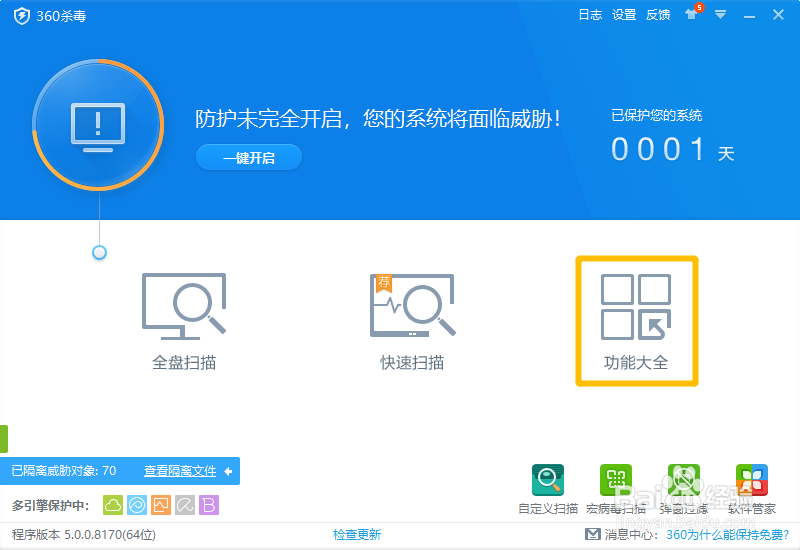This screenshot has height=550, width=800.
Task: Click 已隔离威胁对象: 70 text
Action: coord(64,470)
